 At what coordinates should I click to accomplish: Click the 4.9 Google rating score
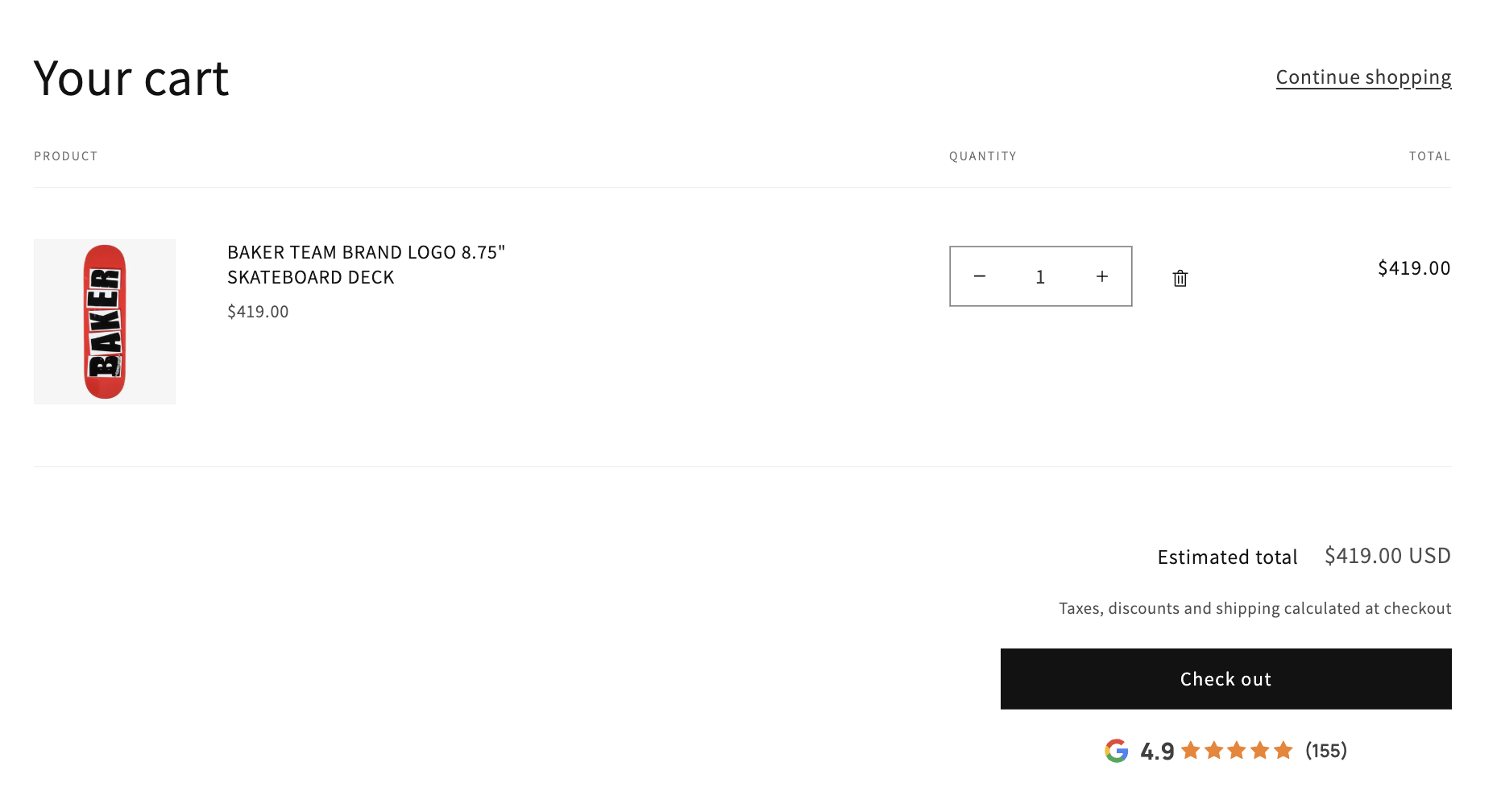pyautogui.click(x=1157, y=752)
